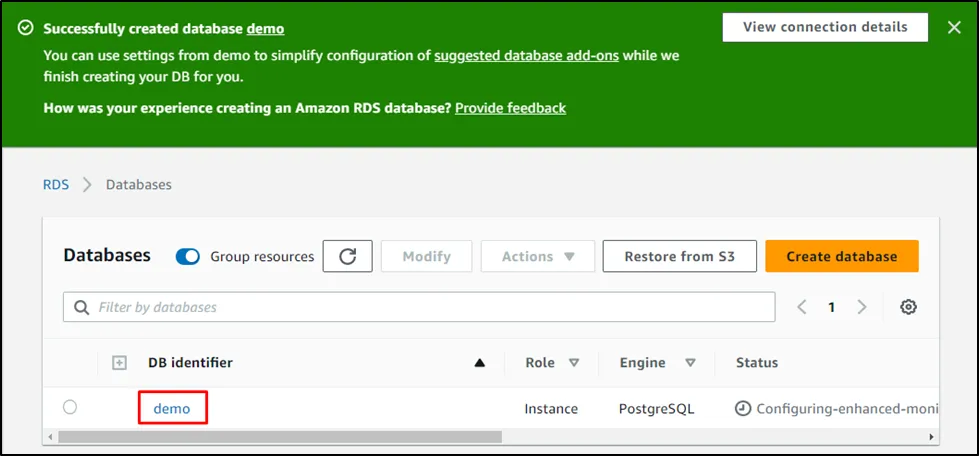Dismiss the green success banner
This screenshot has height=456, width=979.
point(954,28)
